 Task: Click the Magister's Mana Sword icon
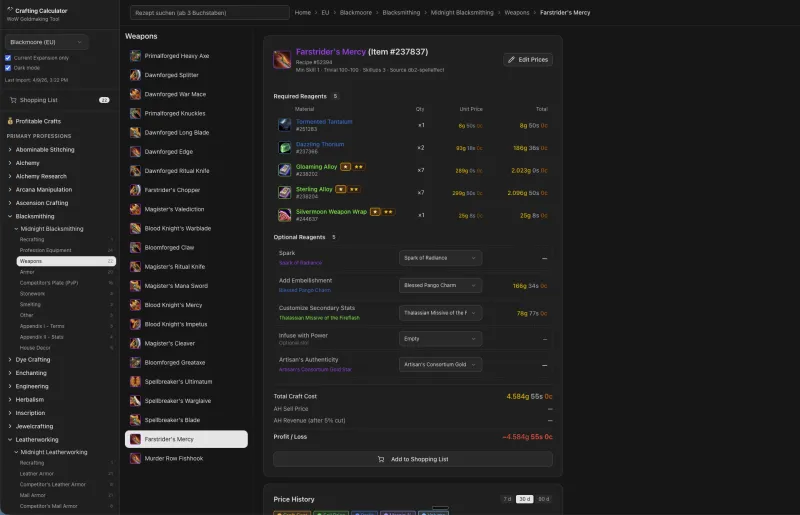click(135, 286)
